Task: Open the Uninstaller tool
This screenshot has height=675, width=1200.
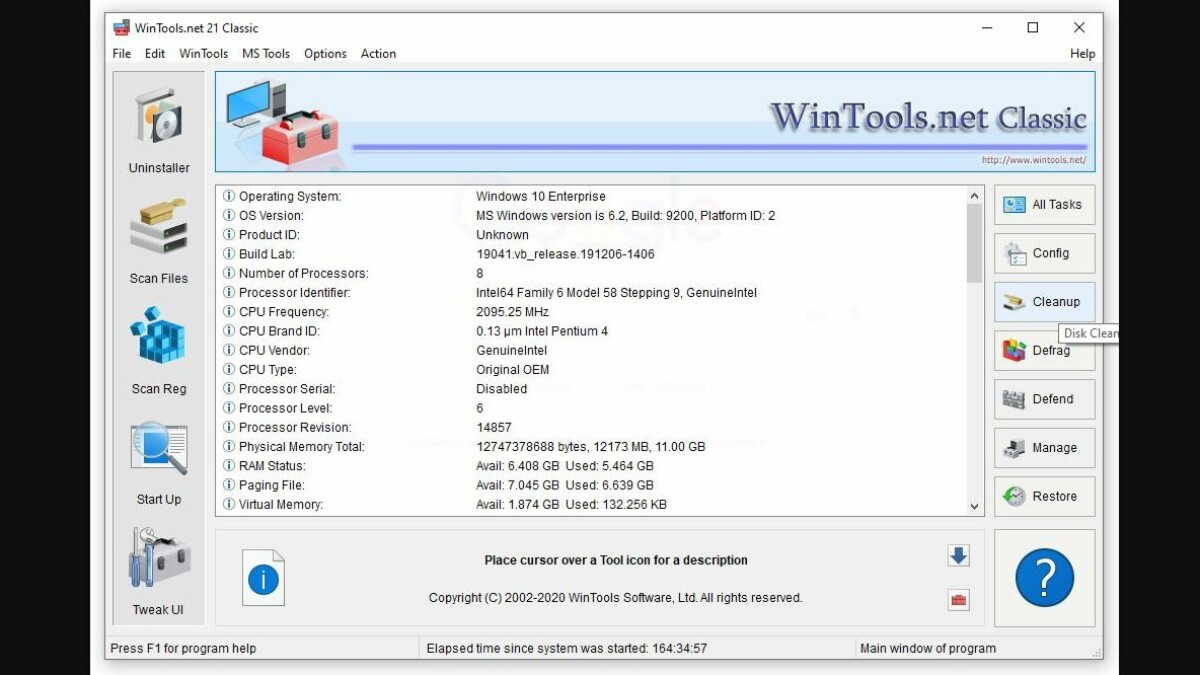Action: pyautogui.click(x=158, y=130)
